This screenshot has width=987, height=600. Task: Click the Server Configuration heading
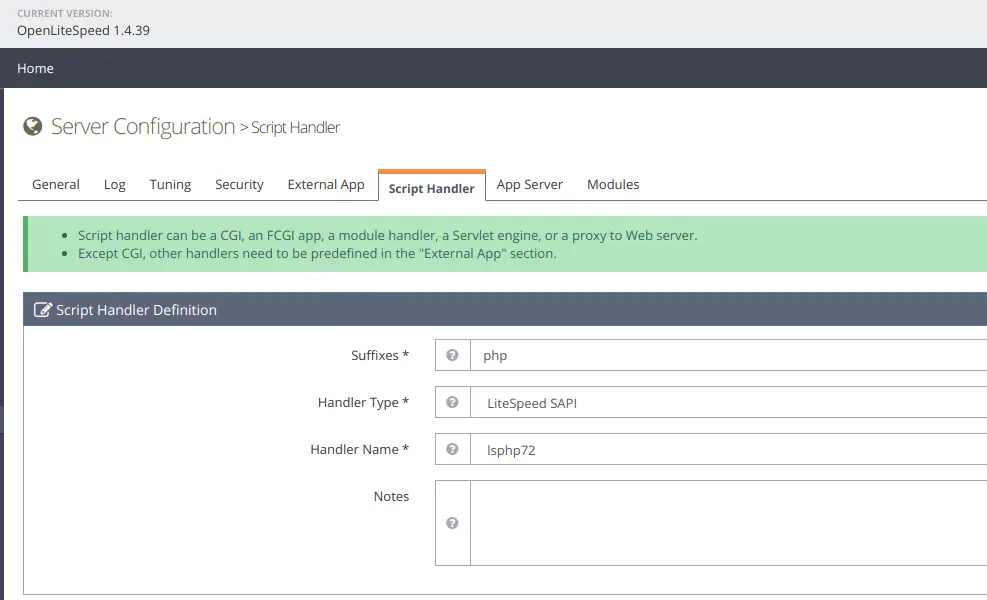click(x=143, y=127)
